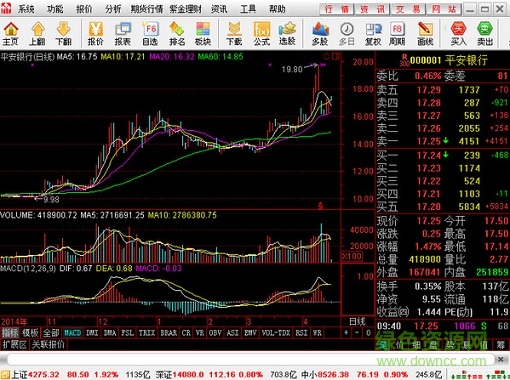The image size is (510, 380).
Task: Click the red S marker on chart
Action: point(321,206)
